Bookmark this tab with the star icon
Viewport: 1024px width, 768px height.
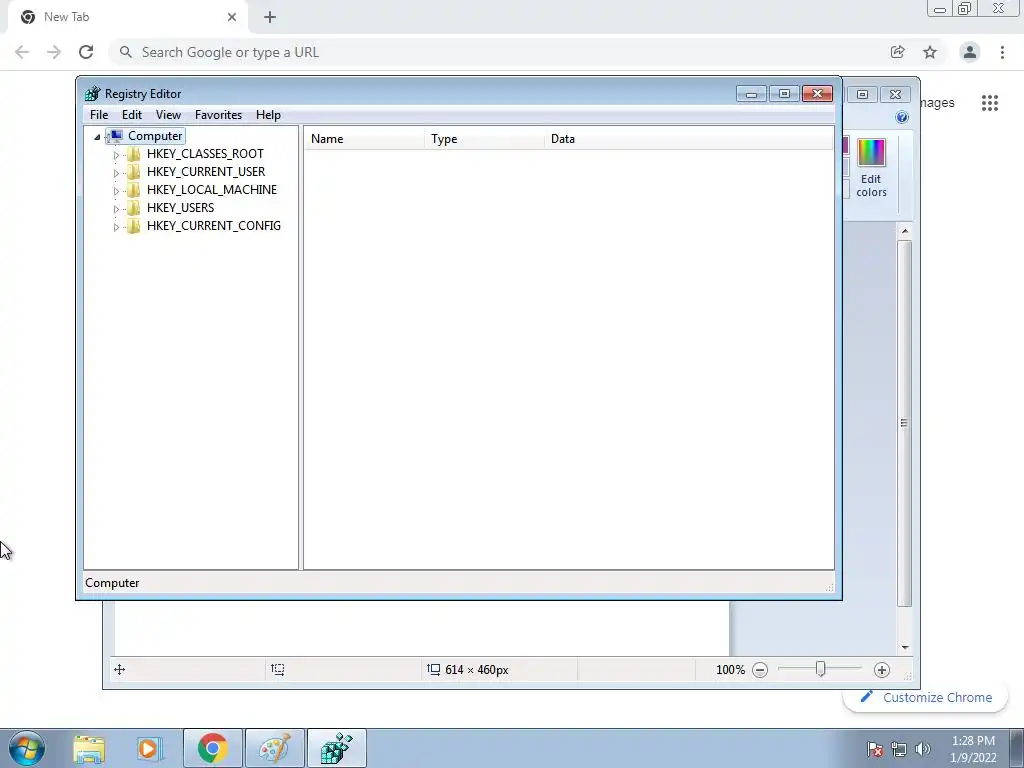point(930,52)
